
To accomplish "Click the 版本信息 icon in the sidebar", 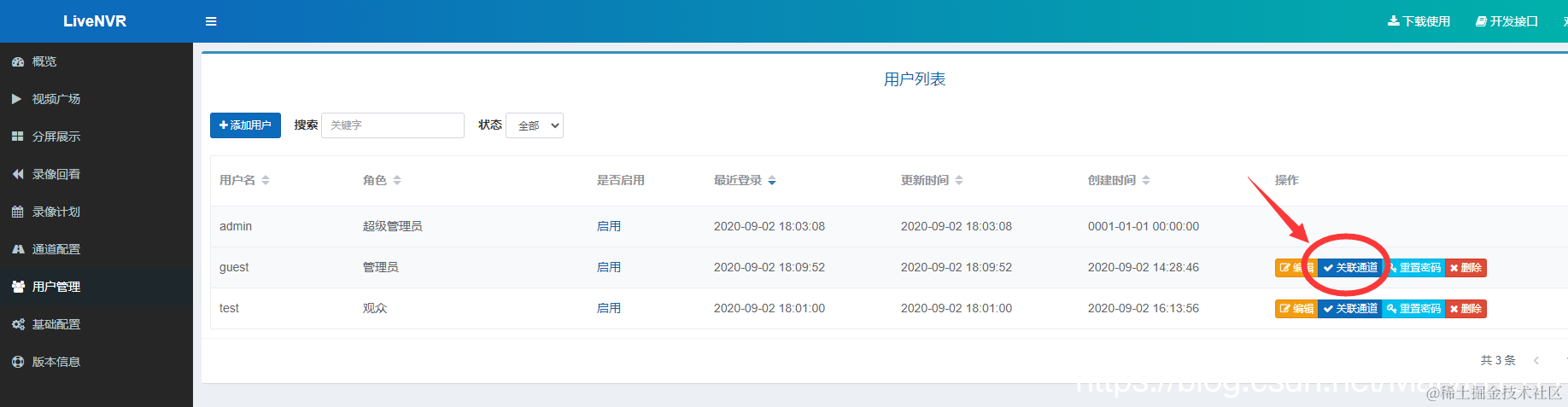I will (x=17, y=362).
